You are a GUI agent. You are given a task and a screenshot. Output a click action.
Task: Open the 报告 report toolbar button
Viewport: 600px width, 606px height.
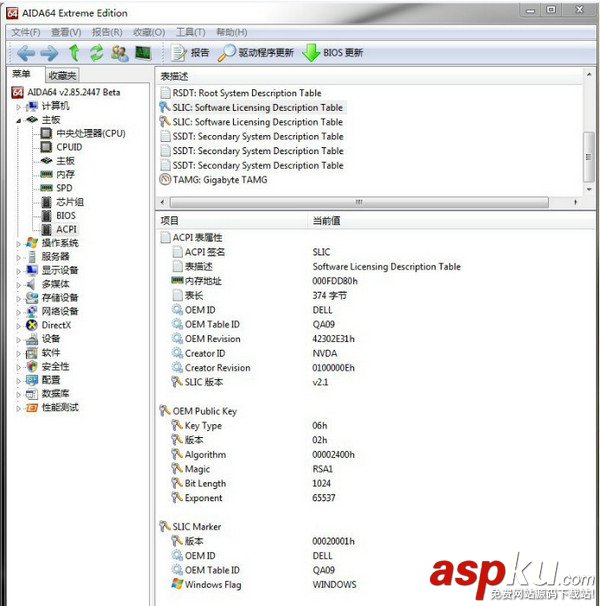(190, 53)
